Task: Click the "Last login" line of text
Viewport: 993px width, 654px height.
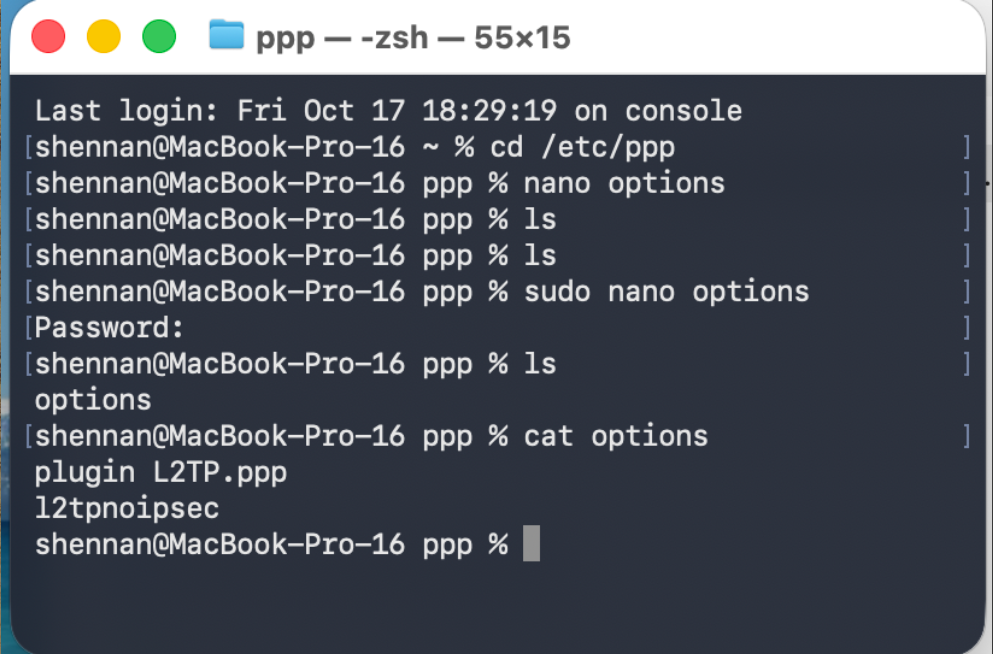Action: [388, 110]
